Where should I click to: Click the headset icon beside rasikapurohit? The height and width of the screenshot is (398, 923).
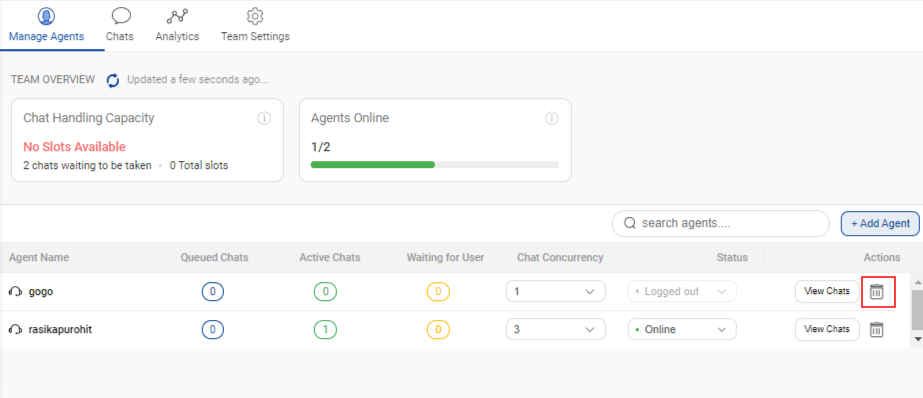pyautogui.click(x=15, y=330)
